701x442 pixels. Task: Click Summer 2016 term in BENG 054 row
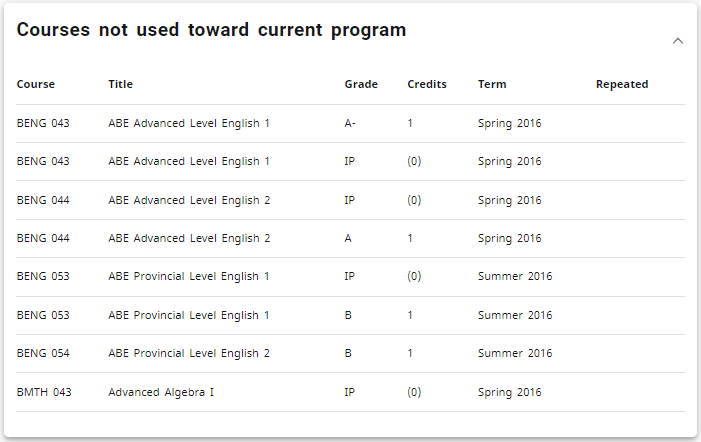point(515,353)
